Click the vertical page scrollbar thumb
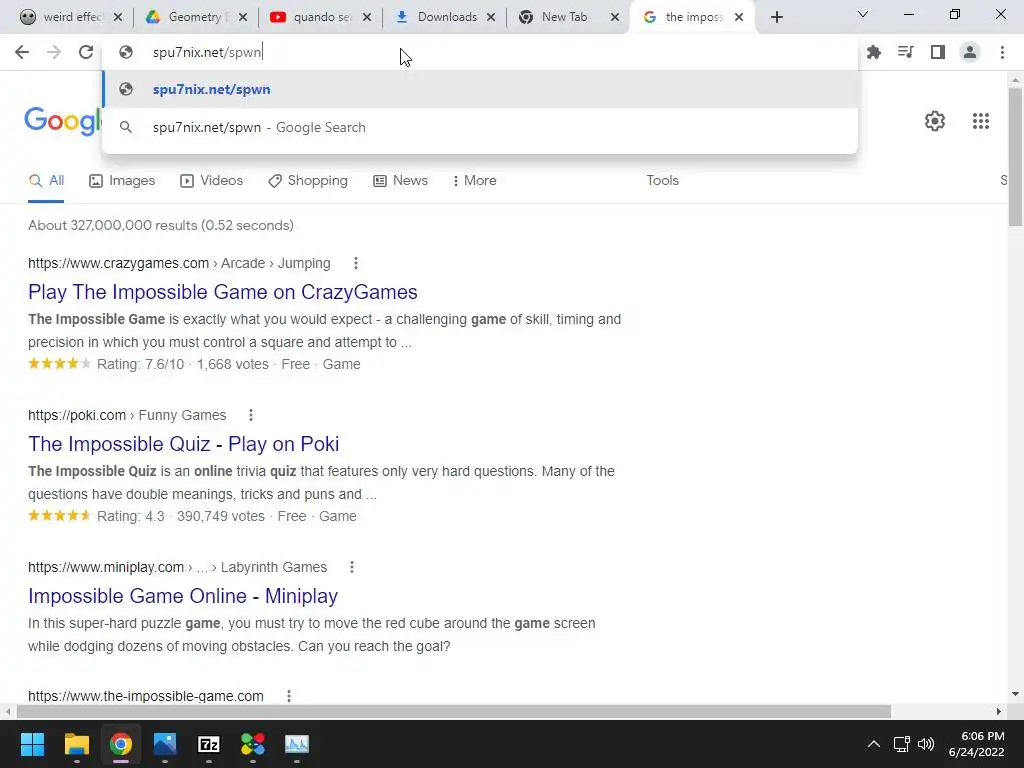The height and width of the screenshot is (768, 1024). (1015, 157)
